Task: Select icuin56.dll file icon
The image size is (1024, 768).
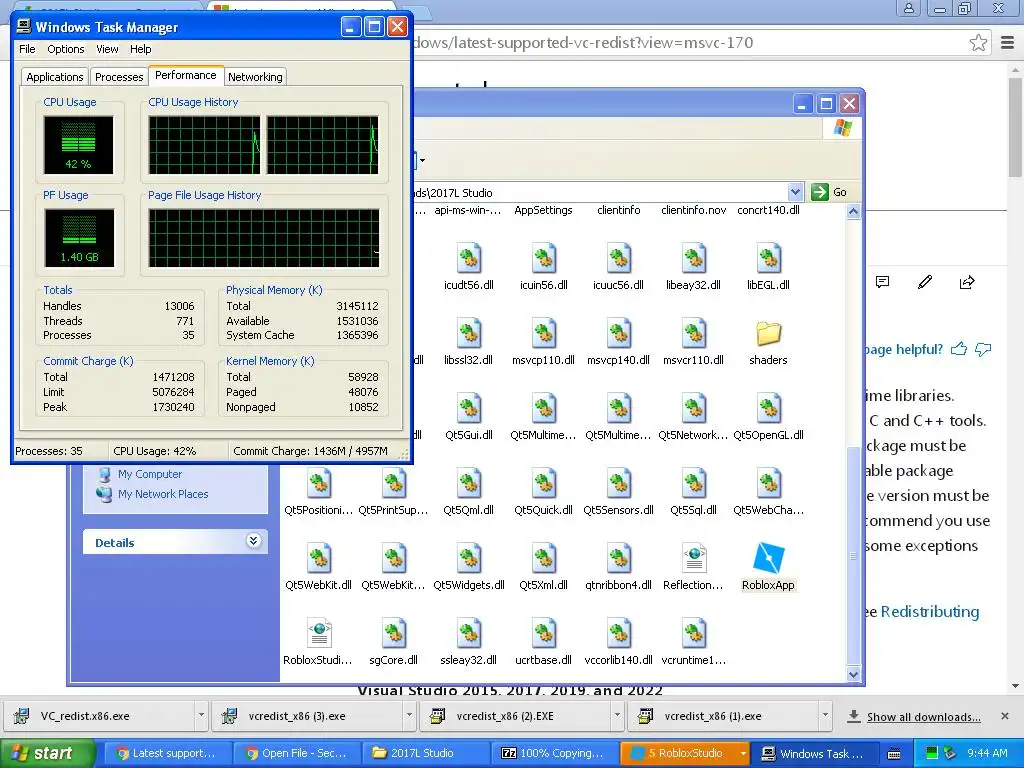Action: point(543,259)
